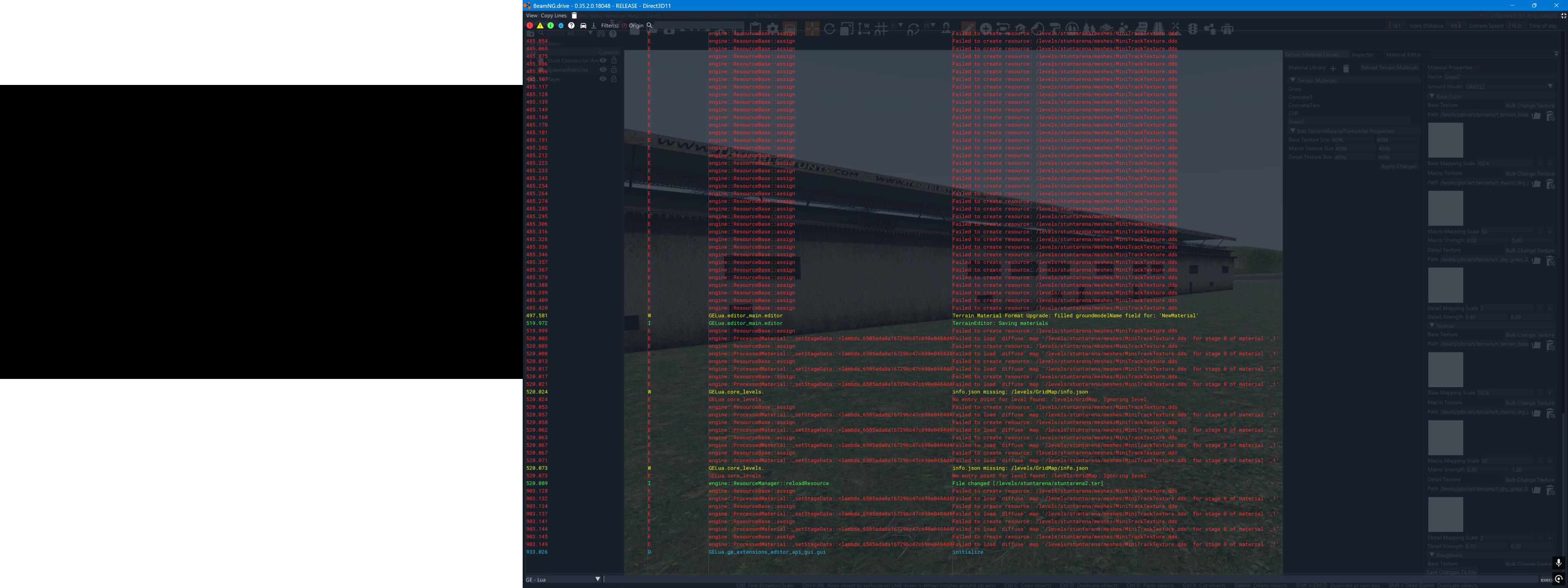Screen dimensions: 1568x588
Task: Click the traffic light tool icon
Action: click(1193, 29)
